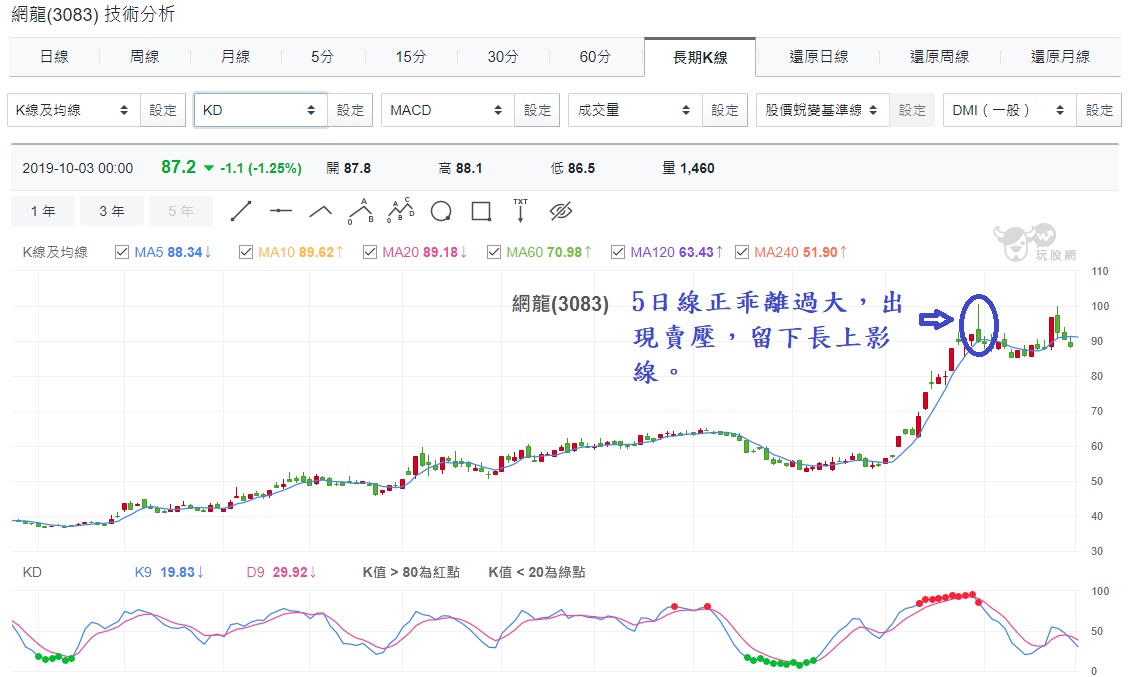1131x677 pixels.
Task: Select the ABC wave drawing tool
Action: click(361, 211)
